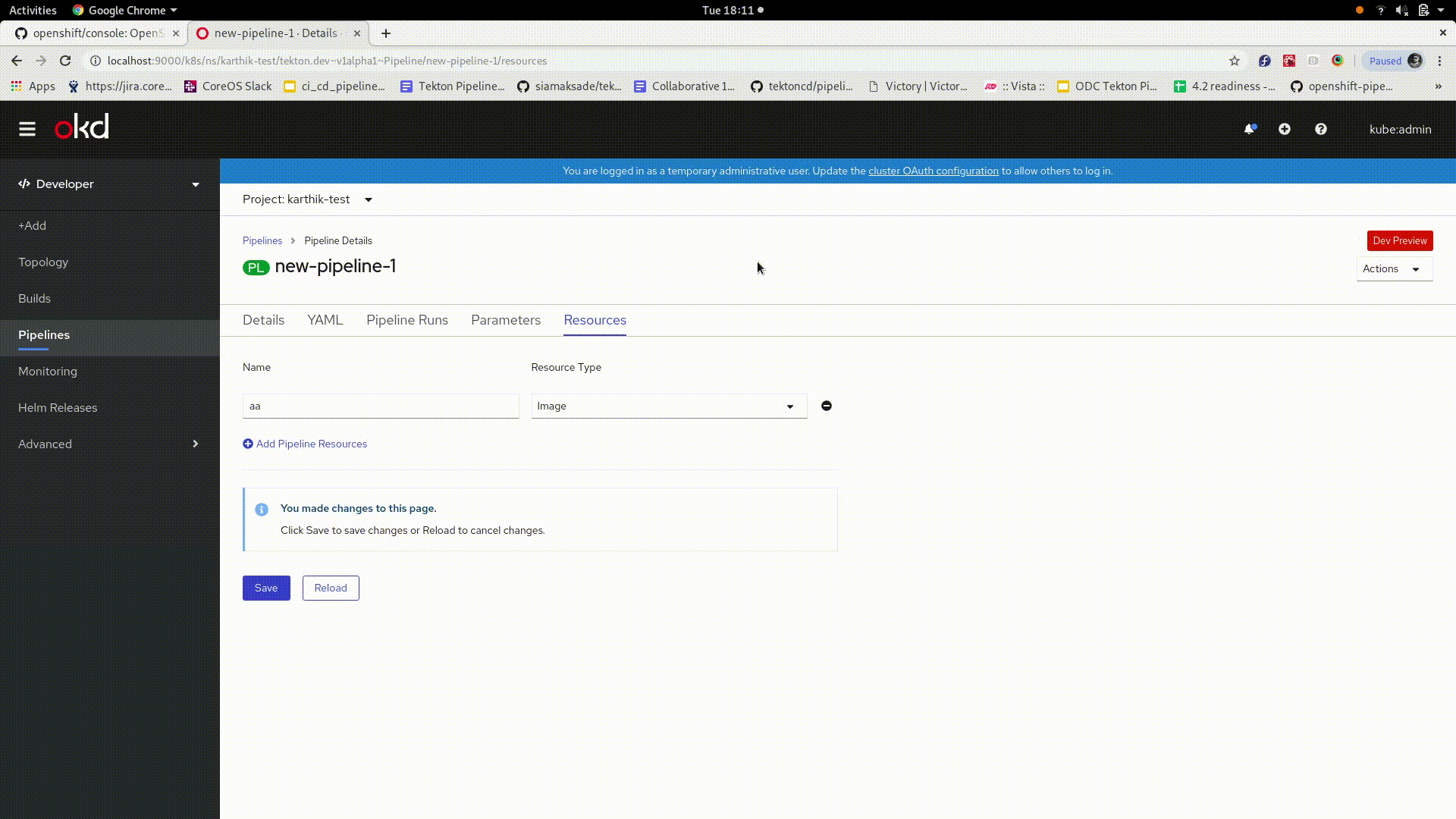This screenshot has width=1456, height=819.
Task: Open the Resource Type Image dropdown
Action: (x=668, y=406)
